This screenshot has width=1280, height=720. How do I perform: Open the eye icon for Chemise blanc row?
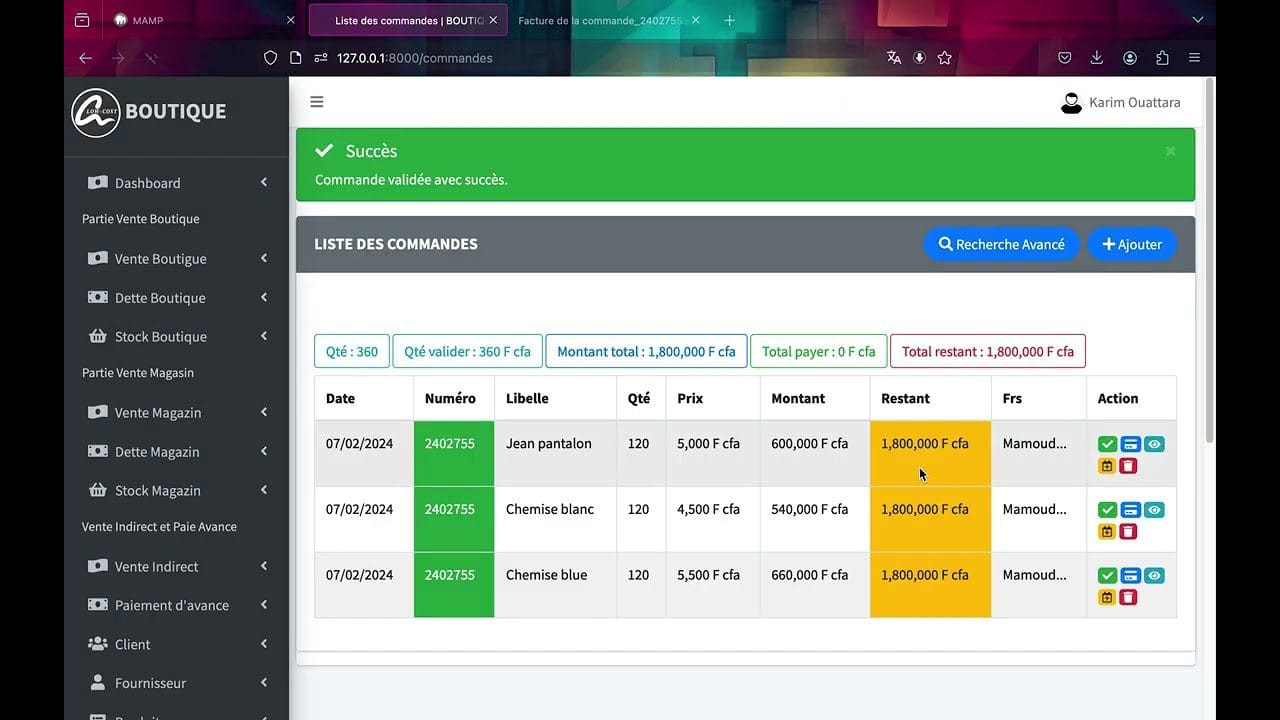tap(1154, 509)
